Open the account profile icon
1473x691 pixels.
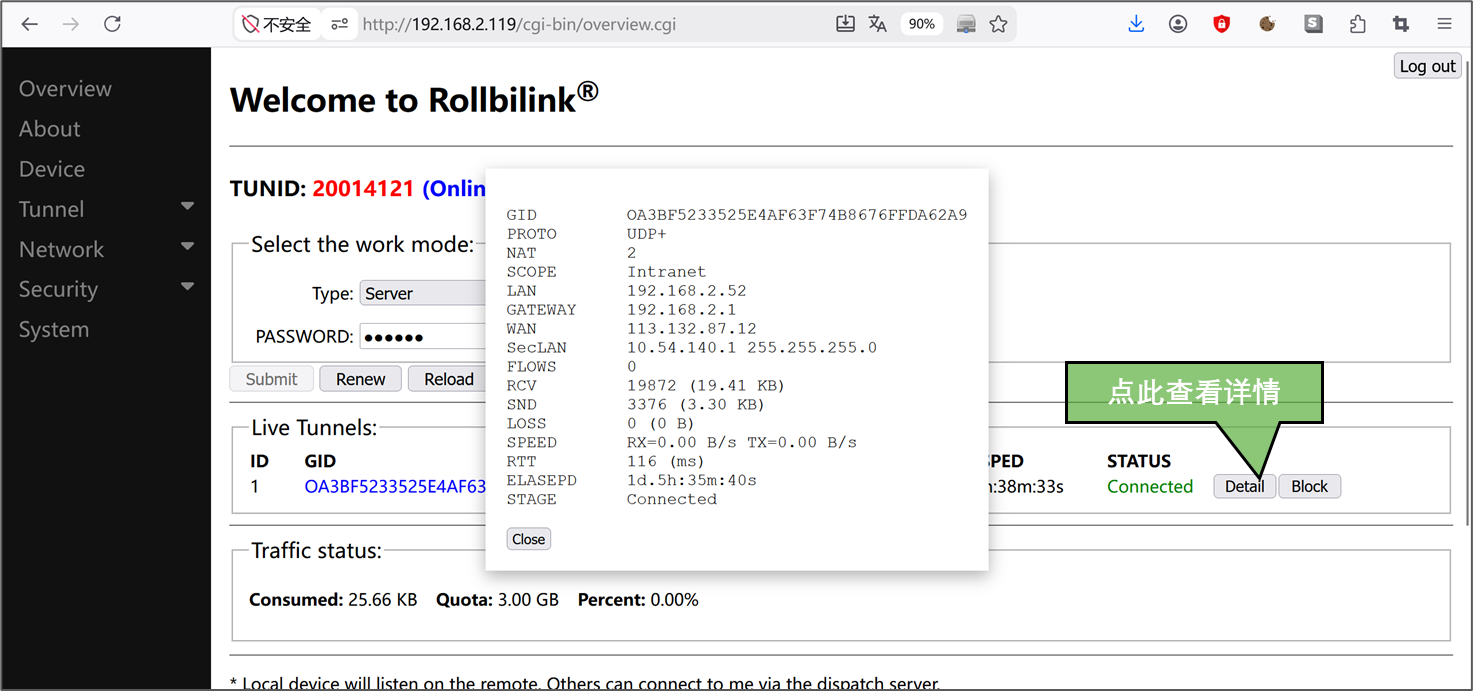[x=1178, y=24]
